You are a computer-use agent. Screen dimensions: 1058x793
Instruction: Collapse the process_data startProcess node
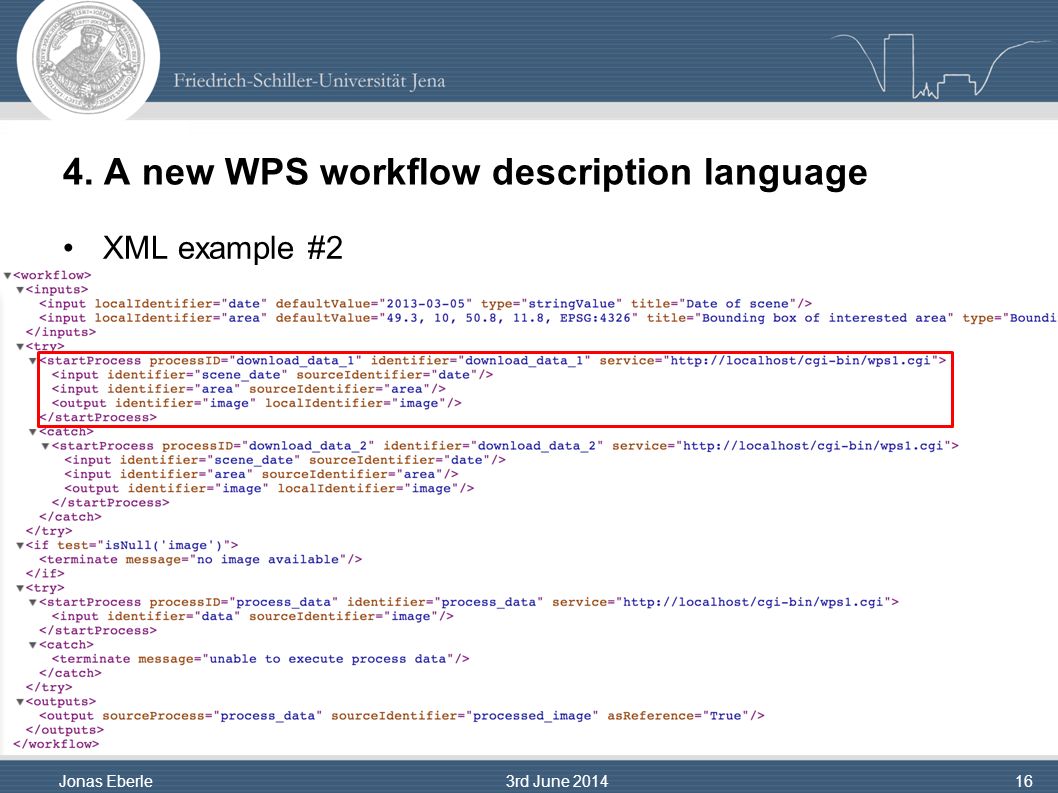click(x=33, y=602)
